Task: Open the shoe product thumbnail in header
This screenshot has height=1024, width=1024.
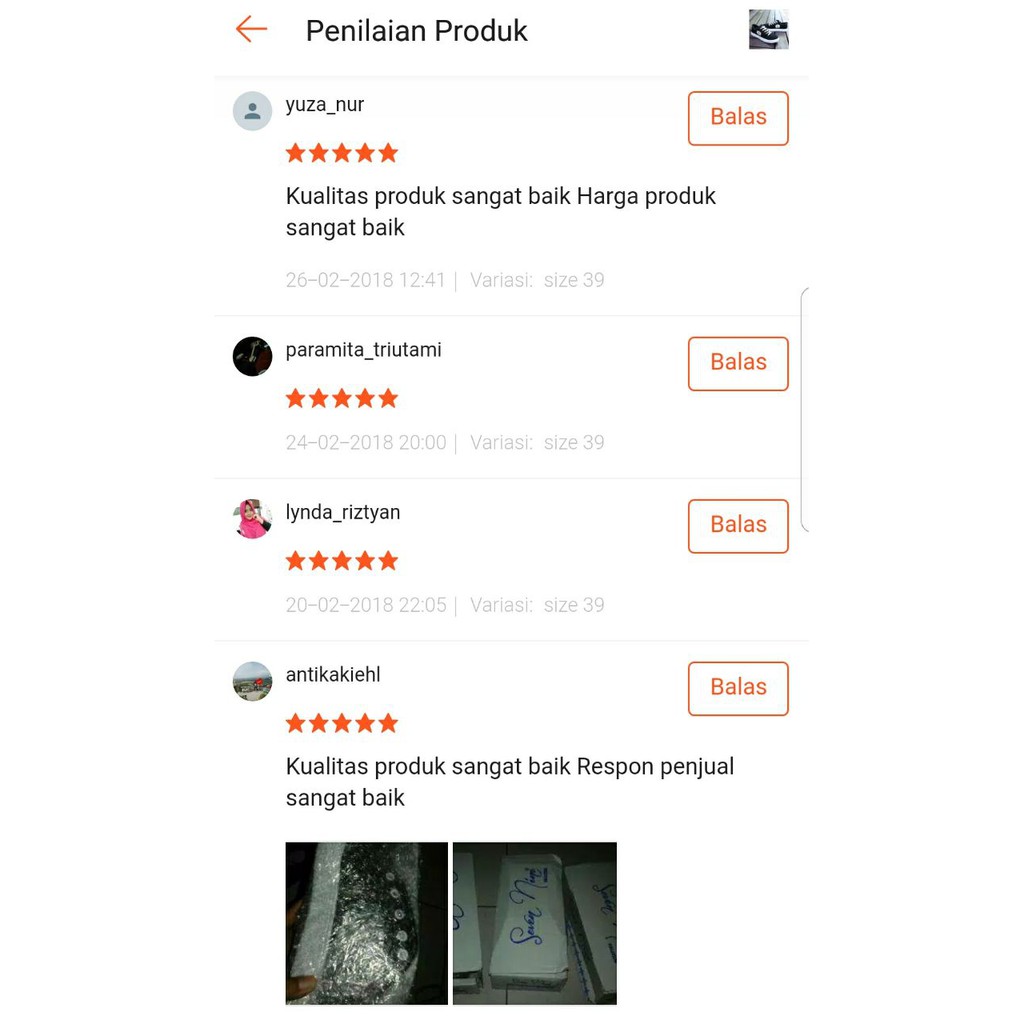Action: pos(769,29)
